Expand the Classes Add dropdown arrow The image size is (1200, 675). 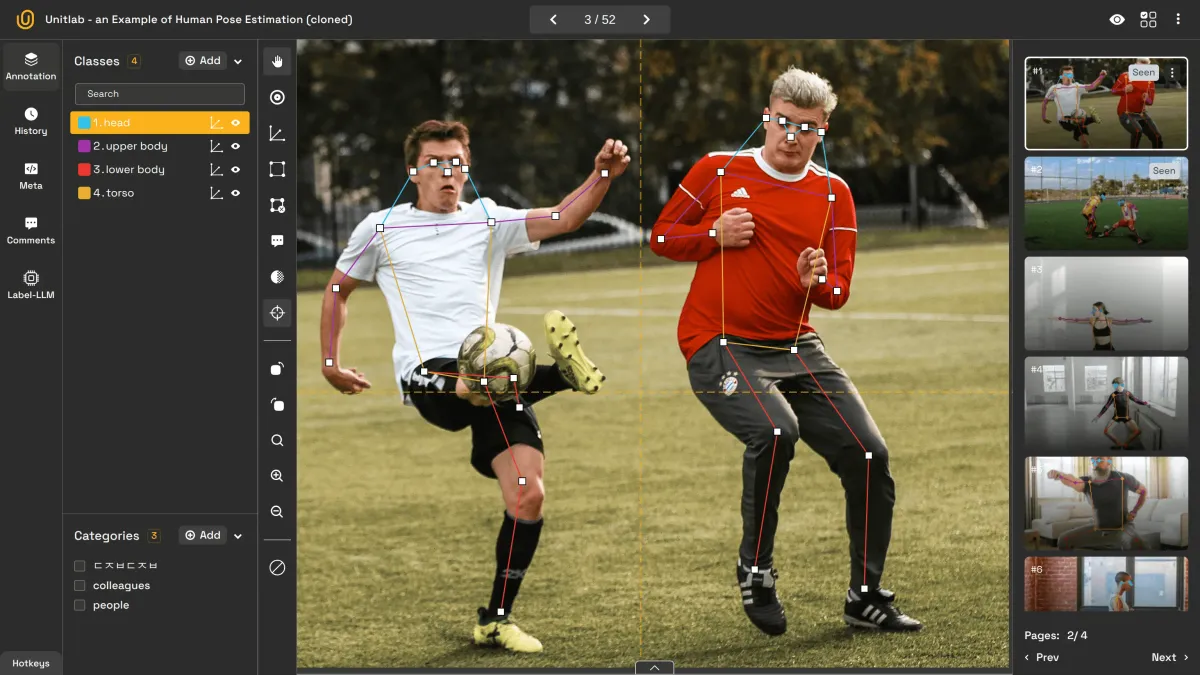click(236, 60)
